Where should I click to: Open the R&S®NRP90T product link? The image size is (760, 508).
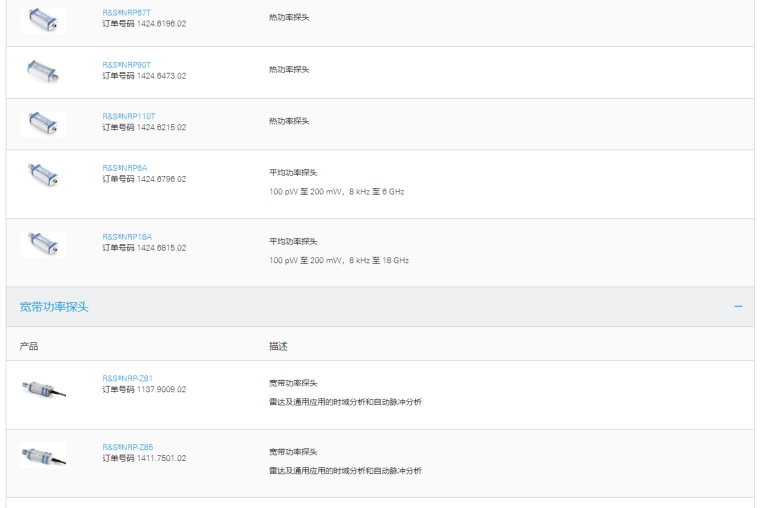click(126, 64)
